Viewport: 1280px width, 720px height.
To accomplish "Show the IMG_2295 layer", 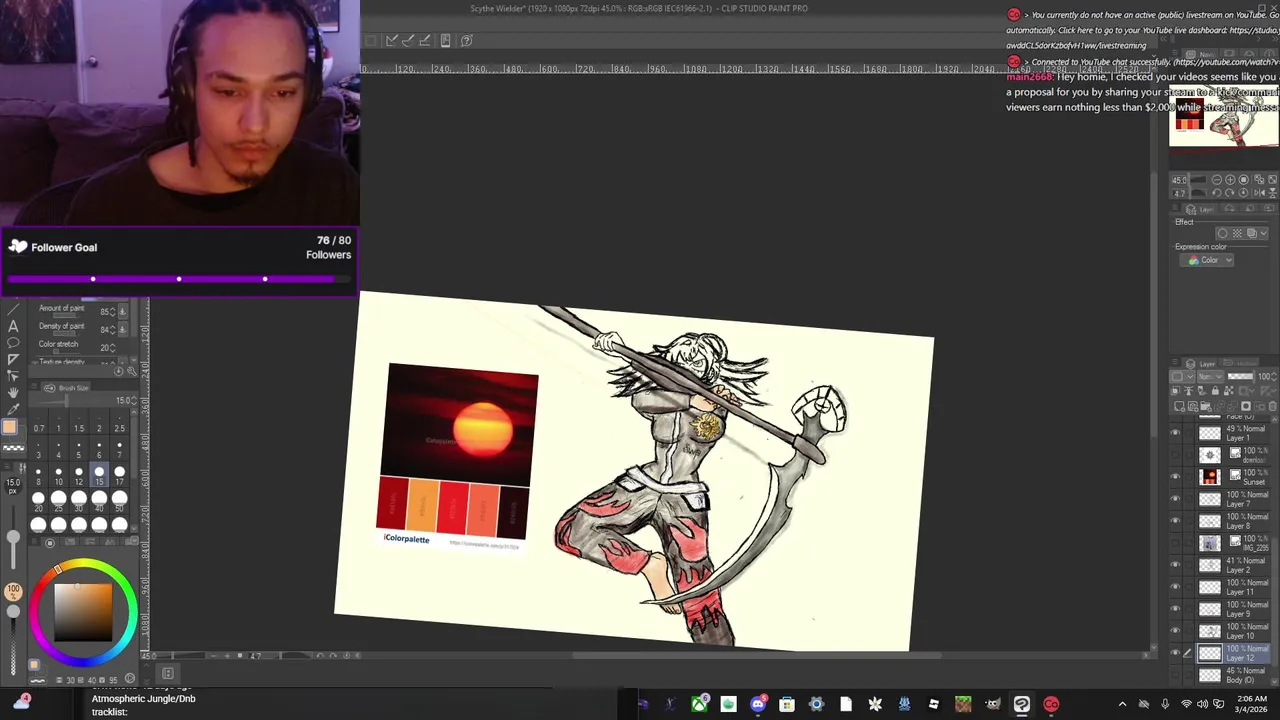I will coord(1175,543).
